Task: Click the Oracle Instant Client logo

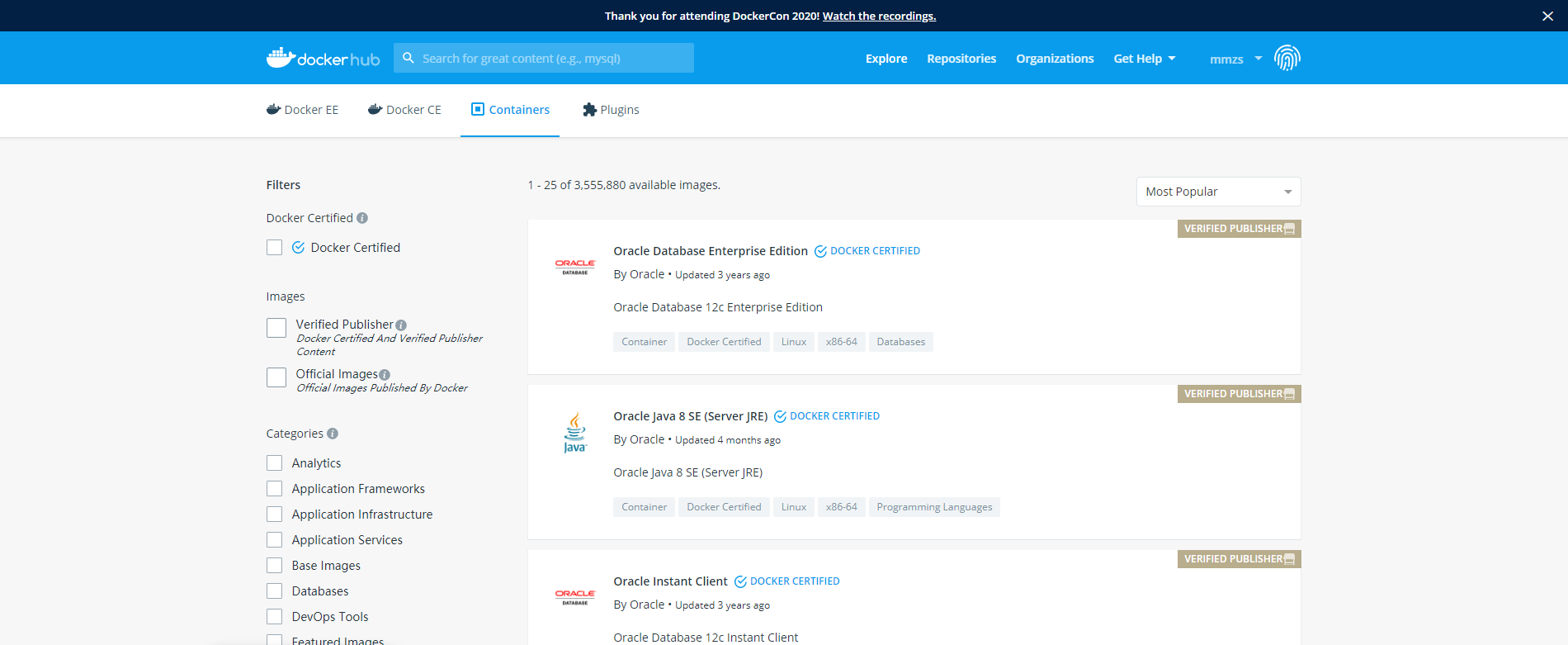Action: (x=575, y=597)
